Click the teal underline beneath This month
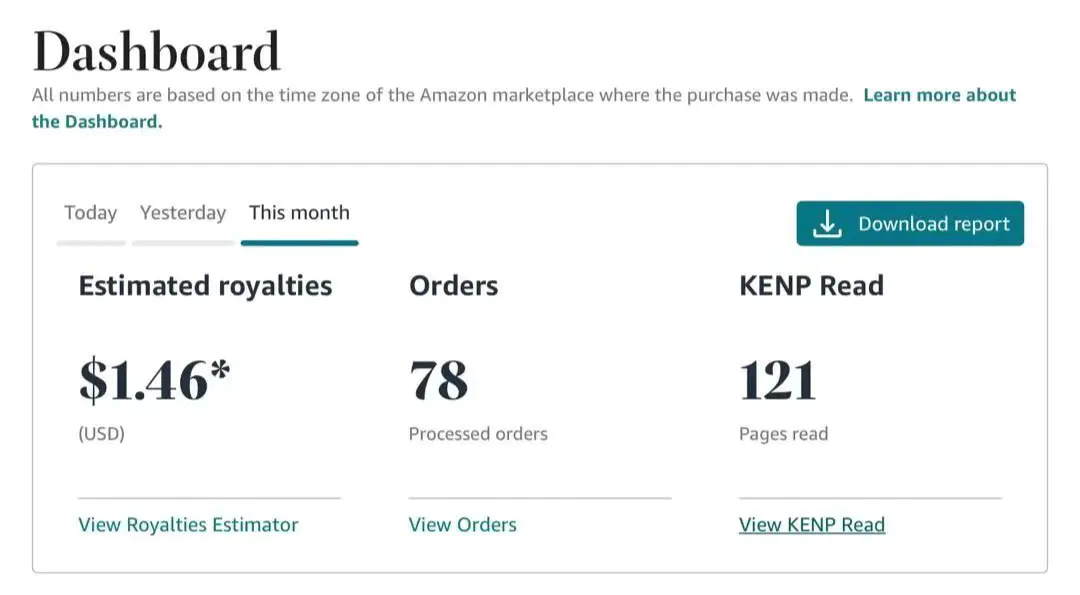 point(300,242)
